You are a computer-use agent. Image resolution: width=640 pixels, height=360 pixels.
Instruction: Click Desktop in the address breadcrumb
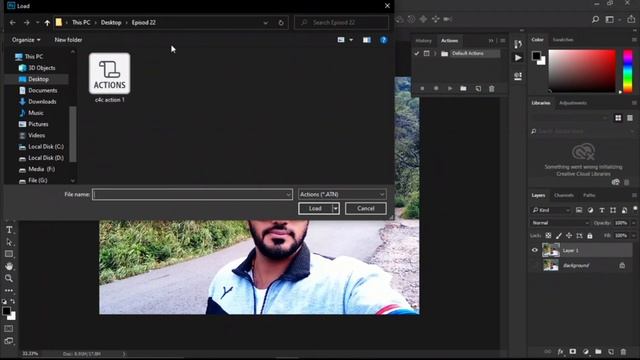click(x=111, y=23)
